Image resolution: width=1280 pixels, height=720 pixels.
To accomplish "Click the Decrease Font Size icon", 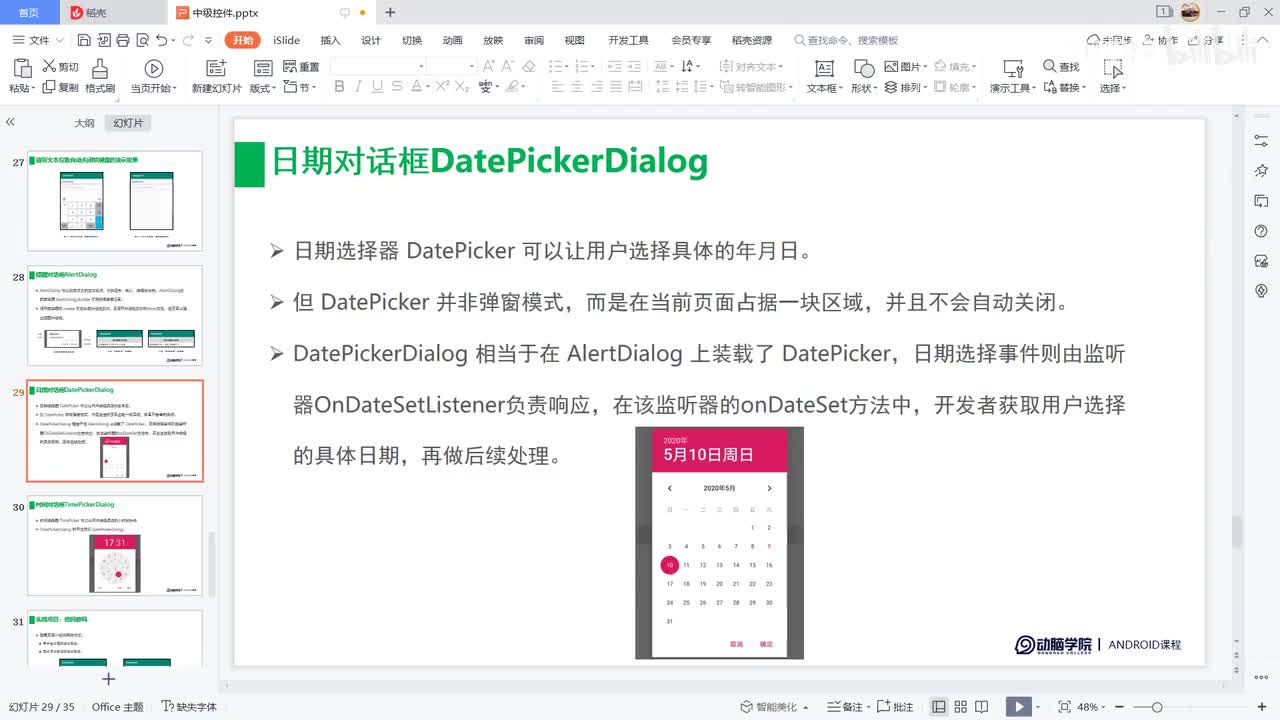I will [x=508, y=66].
